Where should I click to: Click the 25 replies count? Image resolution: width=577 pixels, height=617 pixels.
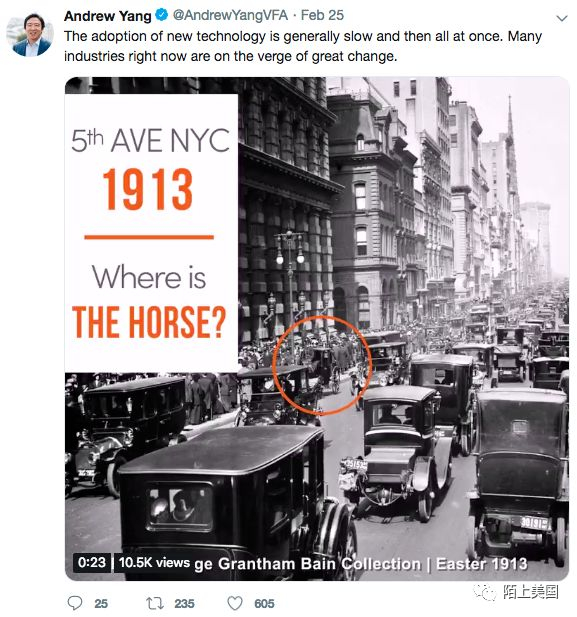(x=101, y=604)
